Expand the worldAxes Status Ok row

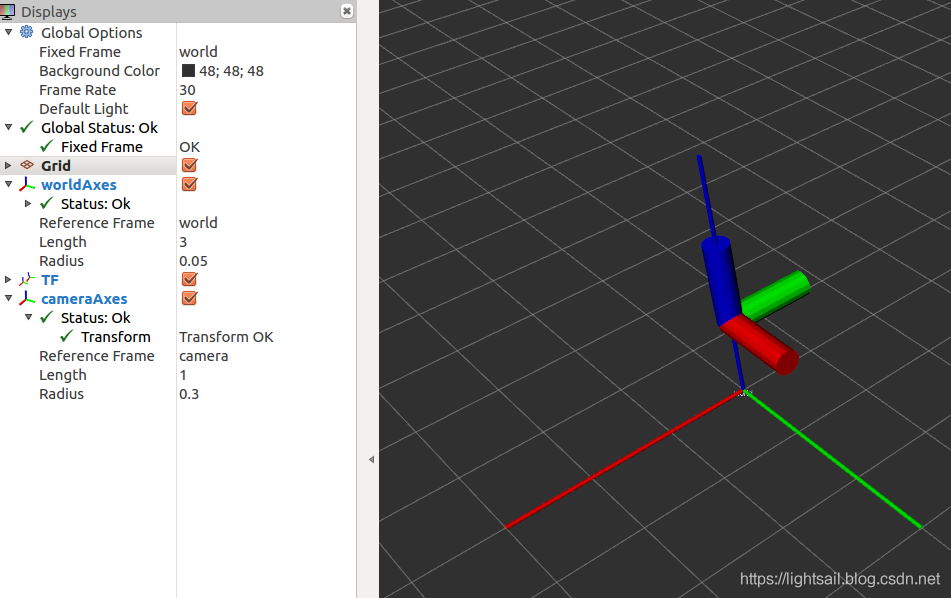pos(28,203)
